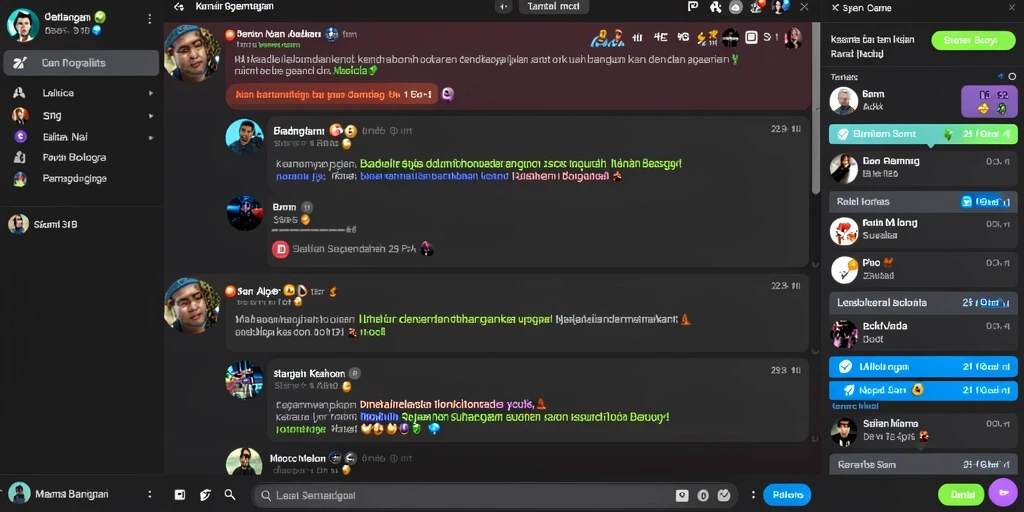Expand the Sng sidebar item arrow
Screen dimensions: 1024x512
point(151,116)
